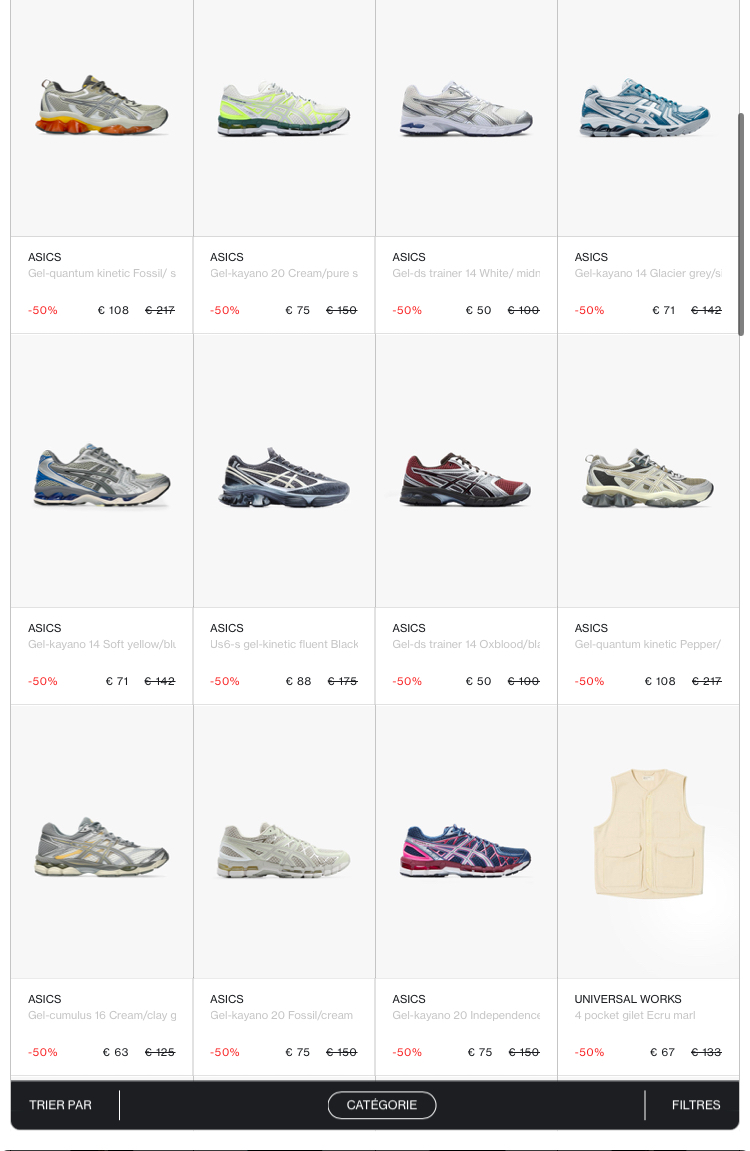Image resolution: width=750 pixels, height=1151 pixels.
Task: Open the Filtres panel
Action: pos(696,1105)
